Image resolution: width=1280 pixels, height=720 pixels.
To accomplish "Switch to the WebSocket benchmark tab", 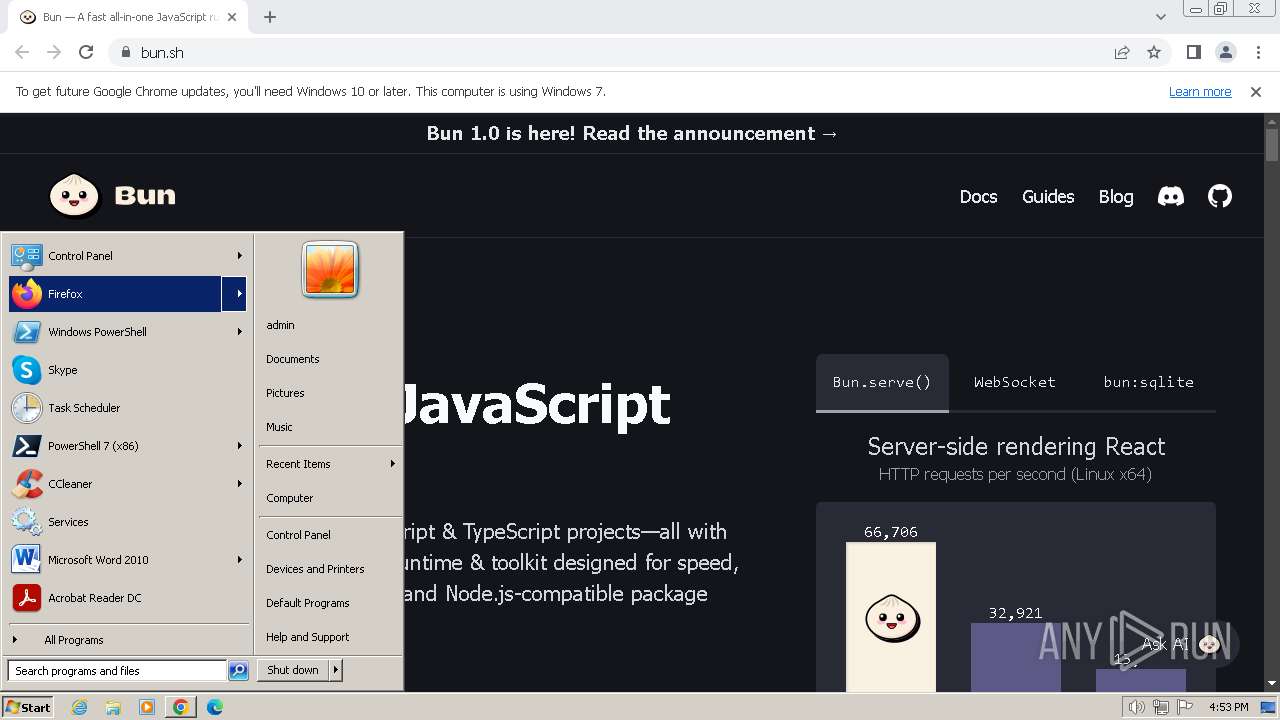I will (x=1015, y=382).
